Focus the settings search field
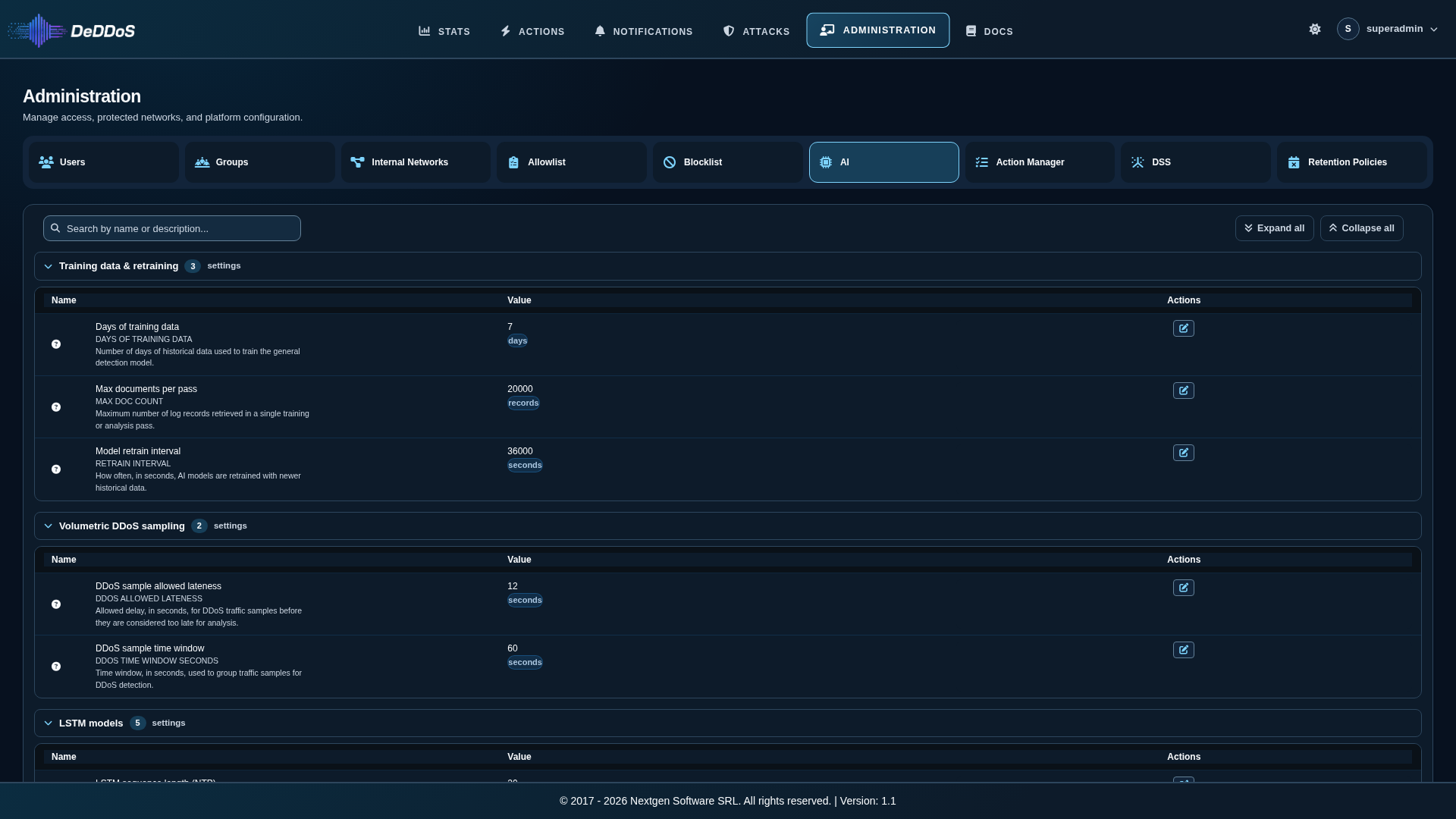This screenshot has width=1456, height=819. pyautogui.click(x=172, y=228)
